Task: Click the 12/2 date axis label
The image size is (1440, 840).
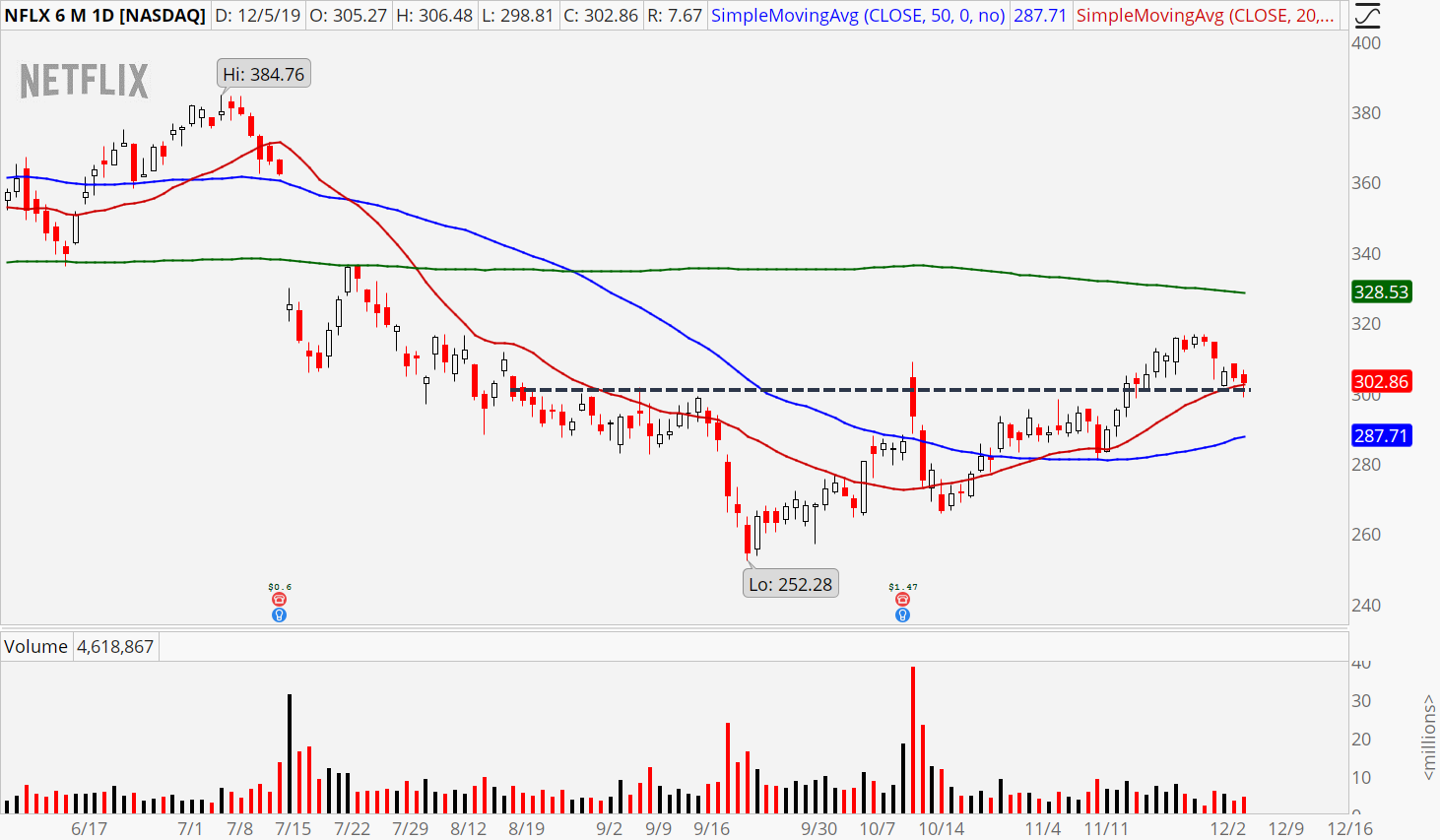Action: (x=1228, y=828)
